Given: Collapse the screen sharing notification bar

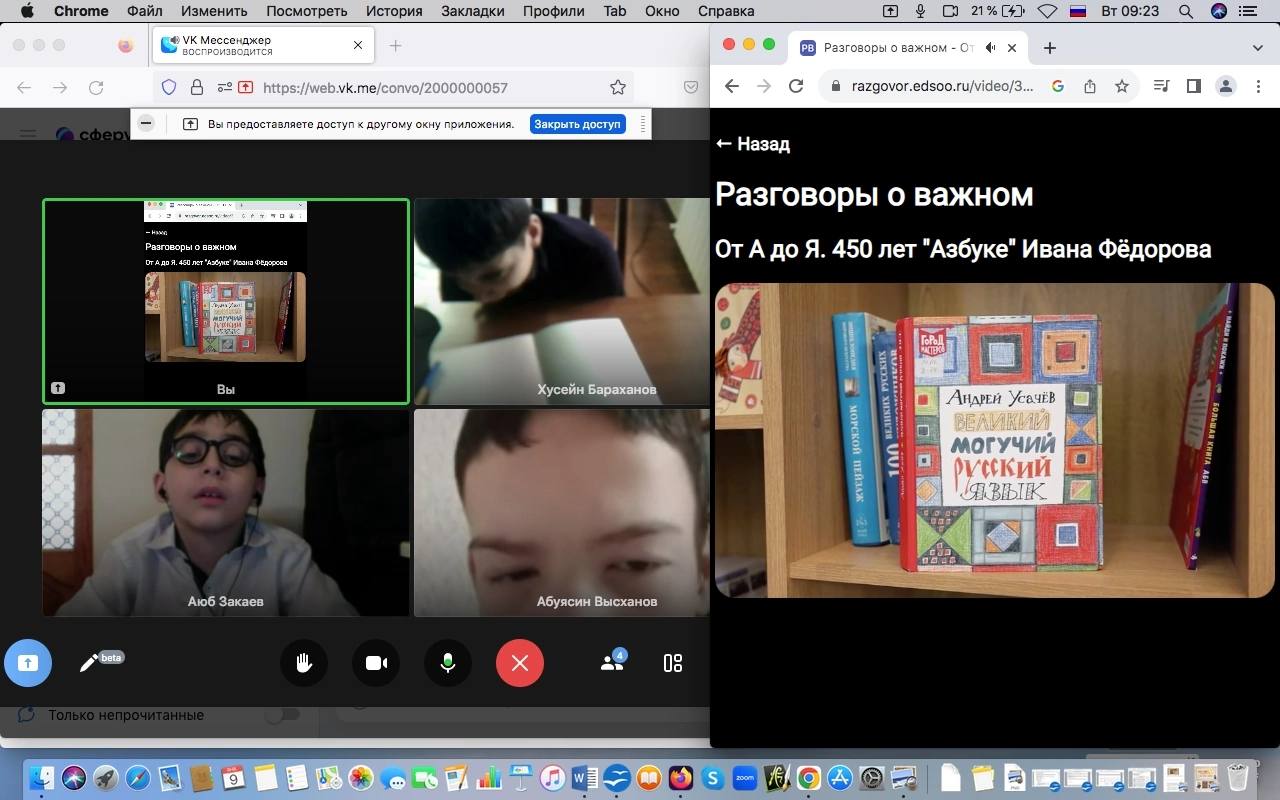Looking at the screenshot, I should click(x=146, y=123).
